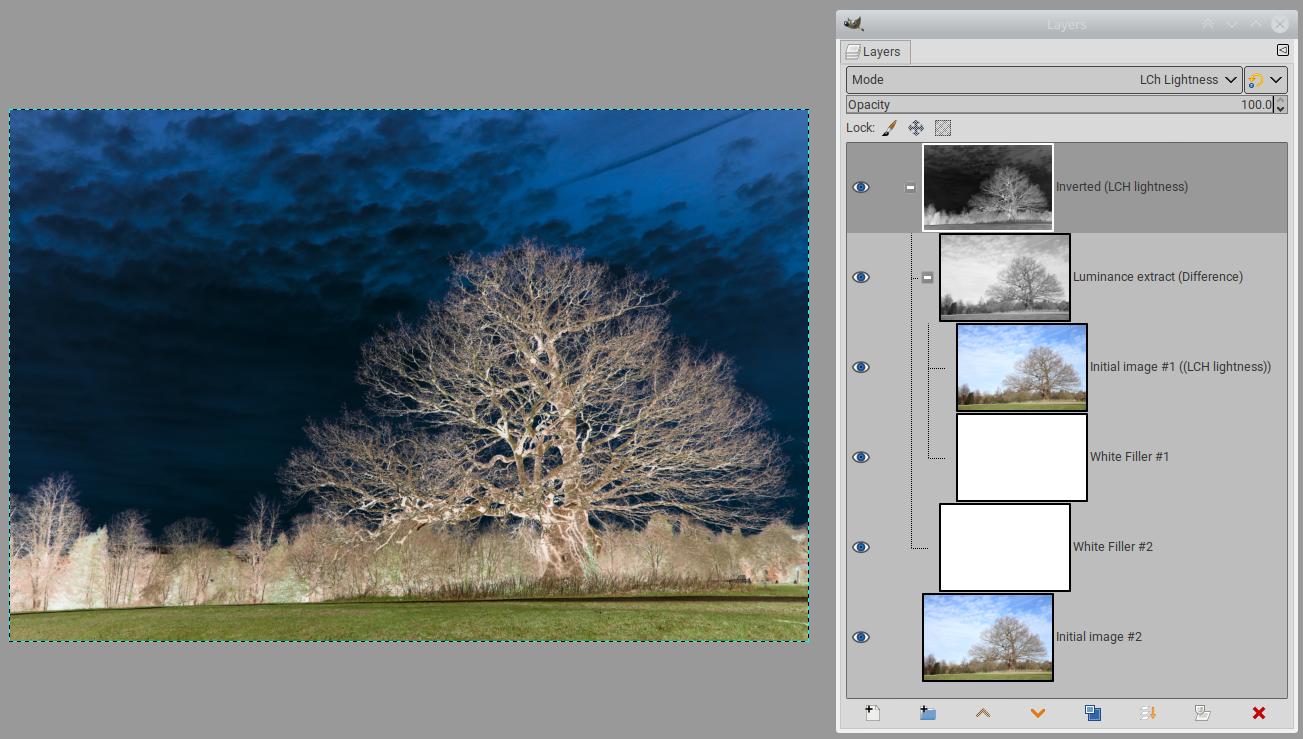The width and height of the screenshot is (1303, 739).
Task: Collapse the Inverted (LCH lightness) layer group
Action: [x=910, y=187]
